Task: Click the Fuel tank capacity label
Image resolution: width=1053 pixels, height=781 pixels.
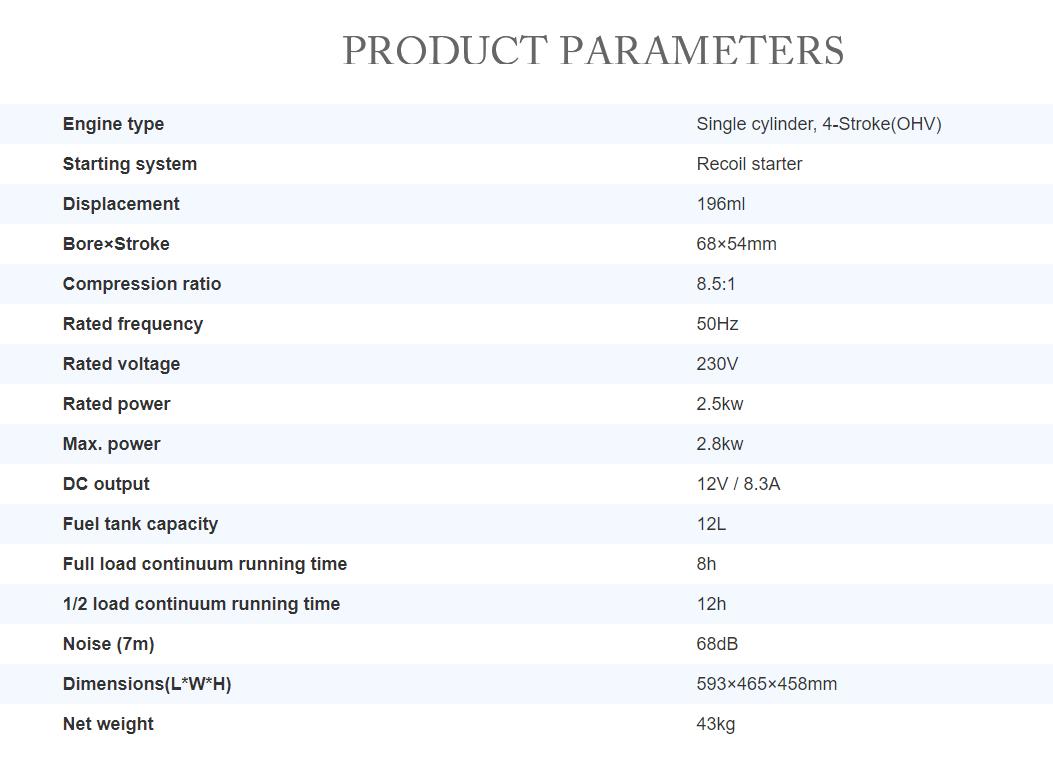Action: pyautogui.click(x=140, y=524)
